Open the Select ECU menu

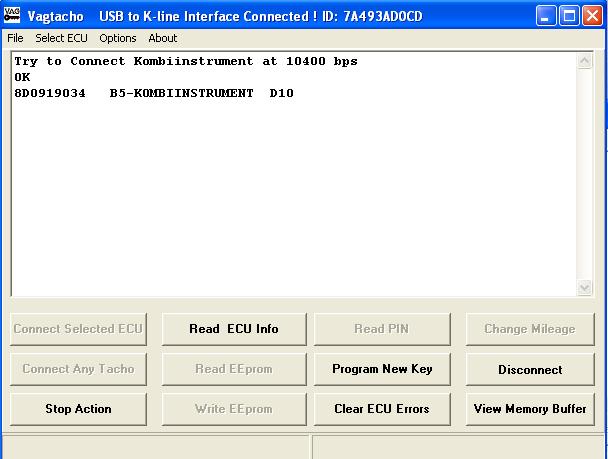coord(61,38)
